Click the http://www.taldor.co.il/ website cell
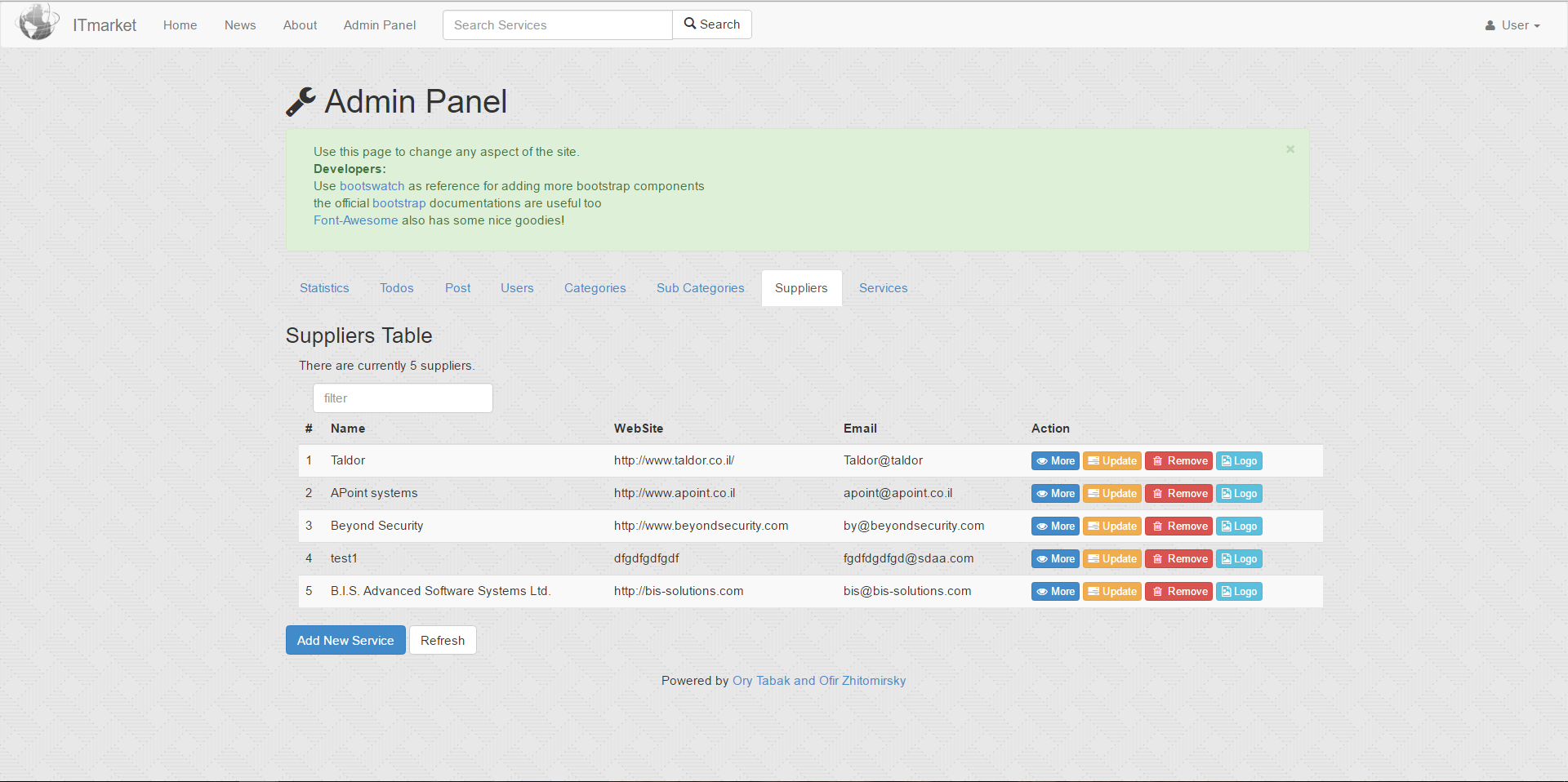The width and height of the screenshot is (1568, 782). coord(674,460)
